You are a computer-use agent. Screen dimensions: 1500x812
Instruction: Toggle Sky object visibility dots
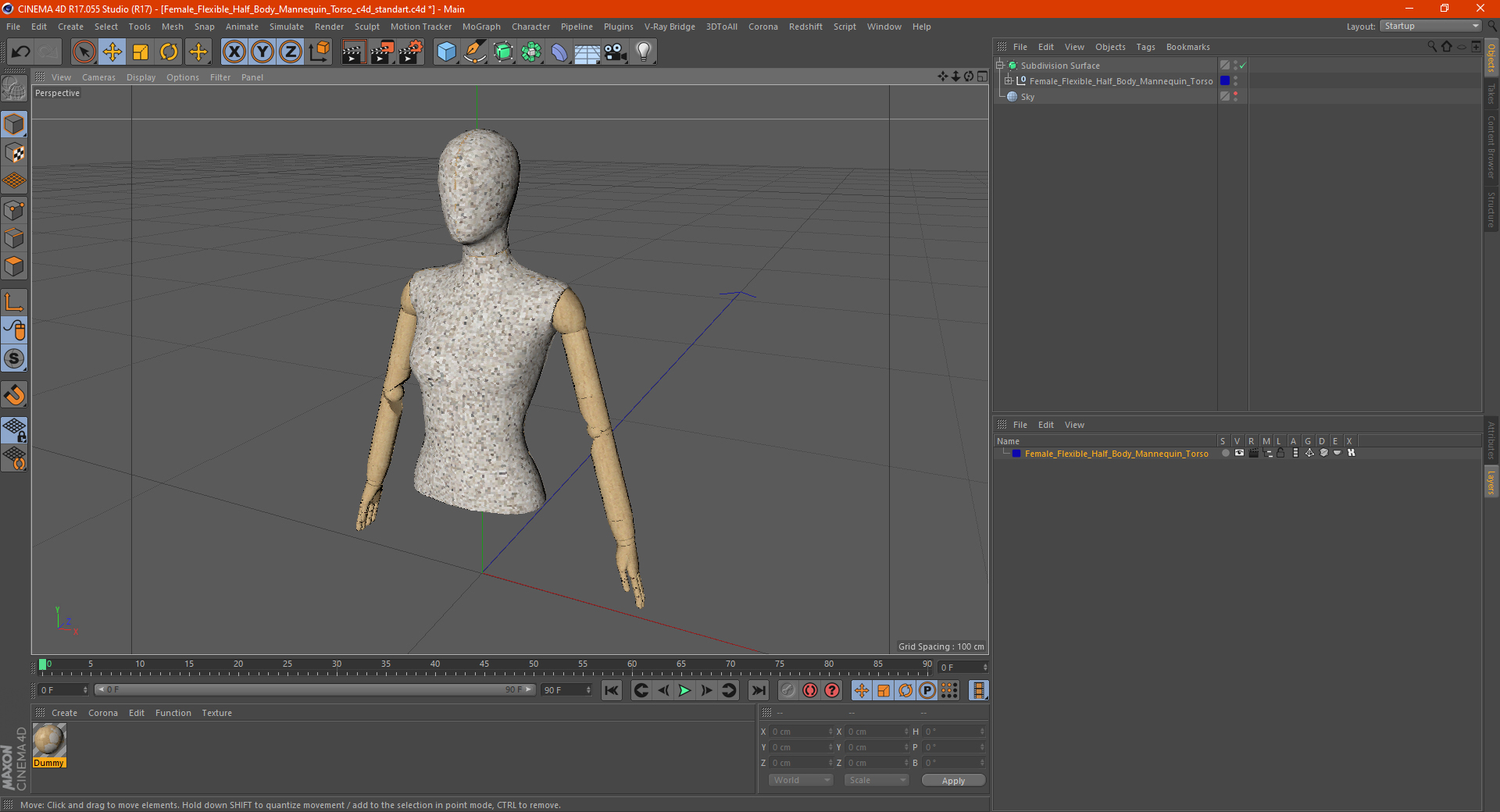tap(1235, 97)
